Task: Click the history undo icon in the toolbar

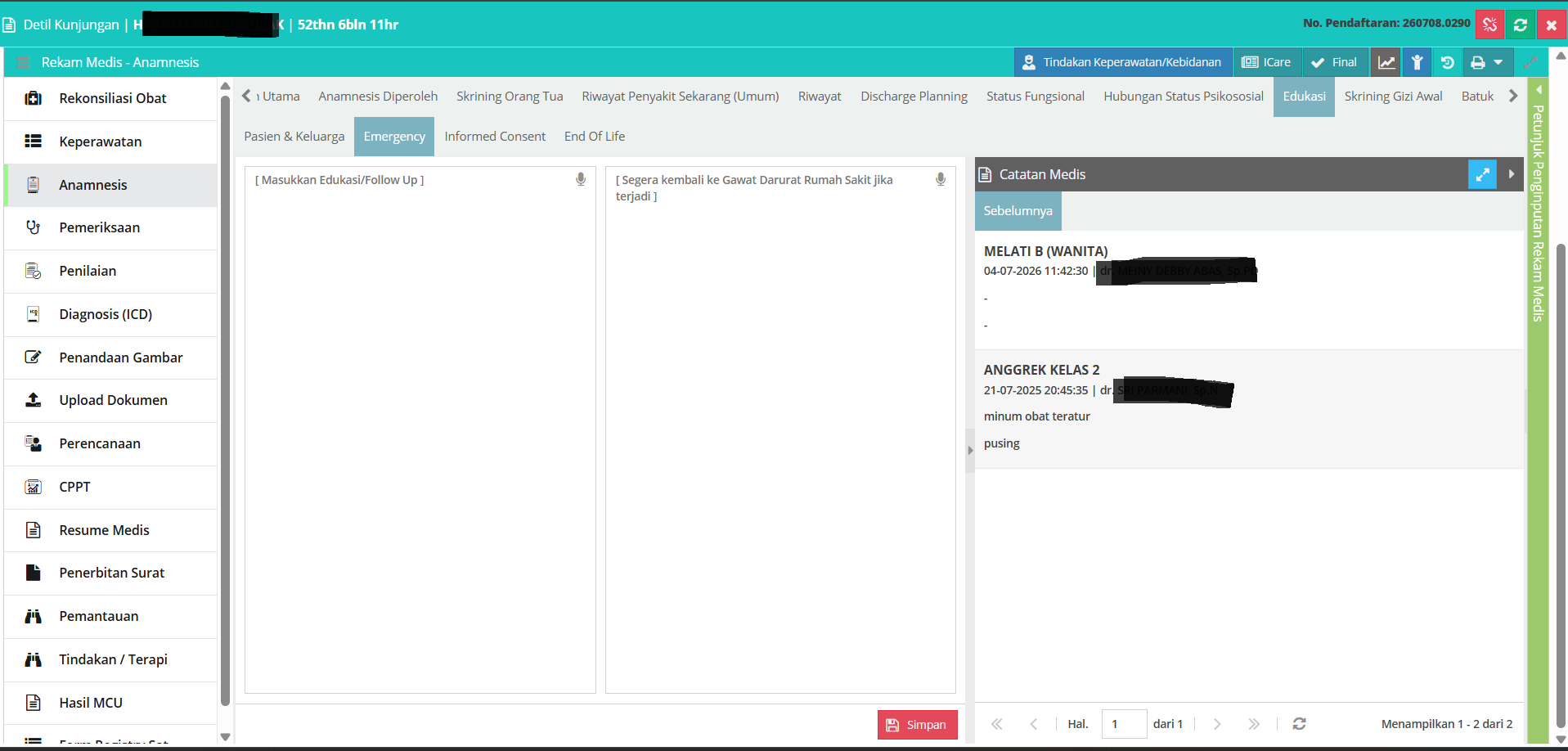Action: click(x=1447, y=62)
